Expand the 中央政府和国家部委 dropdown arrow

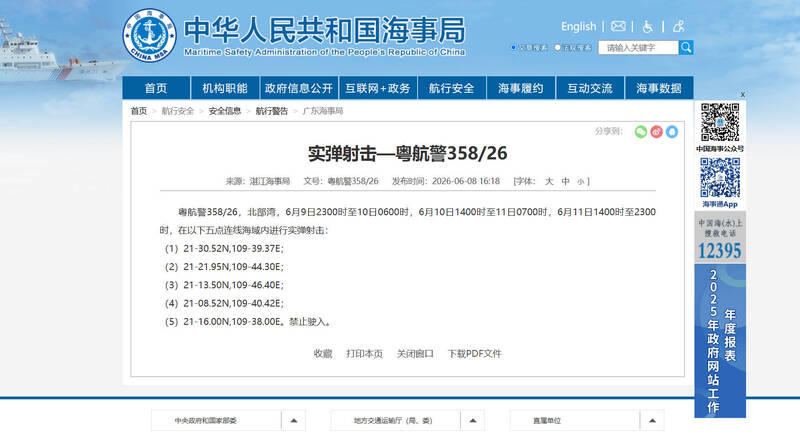click(x=293, y=421)
